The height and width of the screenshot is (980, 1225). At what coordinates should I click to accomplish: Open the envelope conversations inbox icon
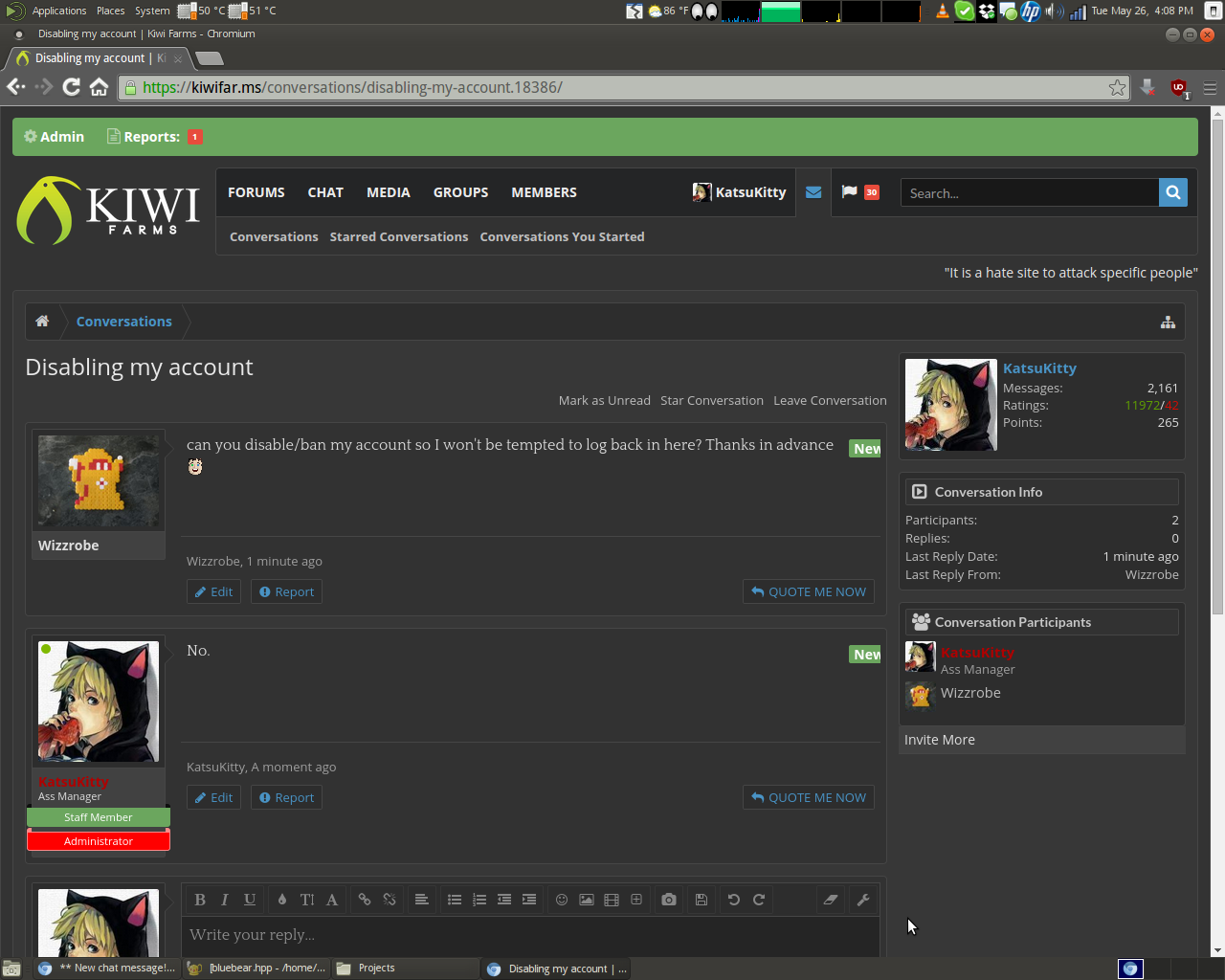tap(813, 192)
